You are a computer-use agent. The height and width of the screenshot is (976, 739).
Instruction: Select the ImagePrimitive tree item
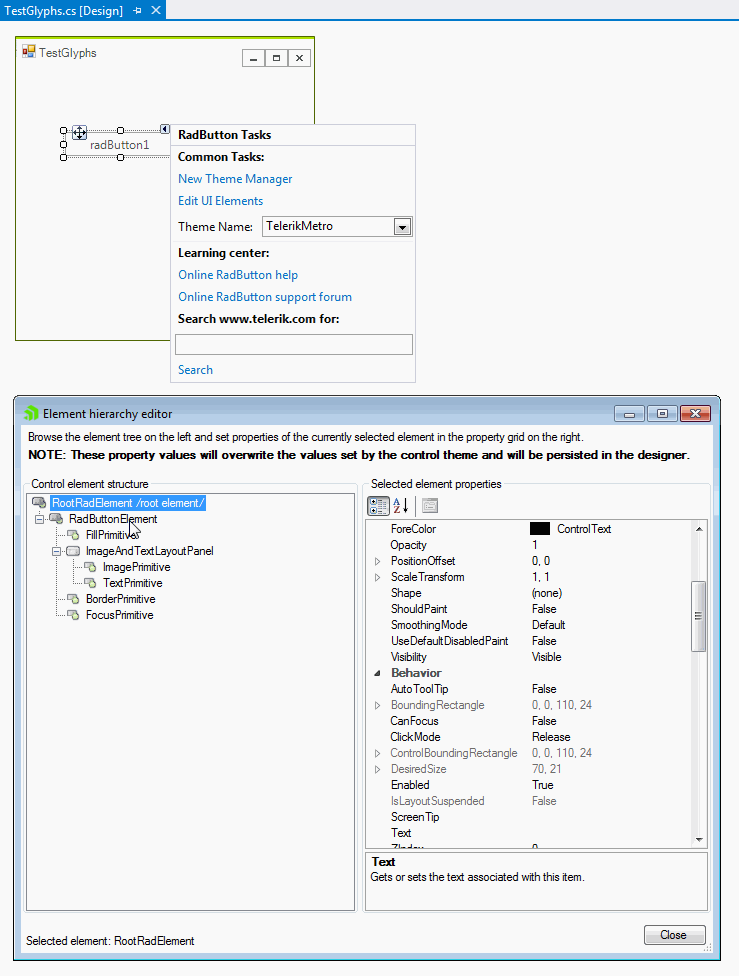tap(136, 567)
